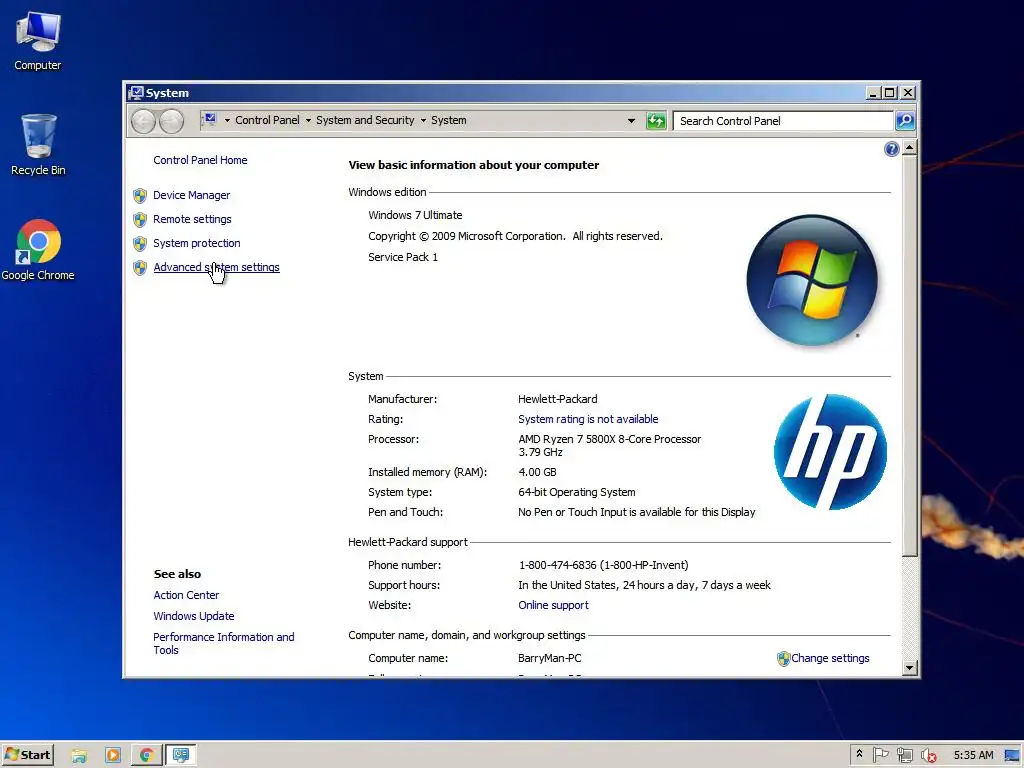
Task: Open the Action Center flag tray icon
Action: pyautogui.click(x=880, y=755)
